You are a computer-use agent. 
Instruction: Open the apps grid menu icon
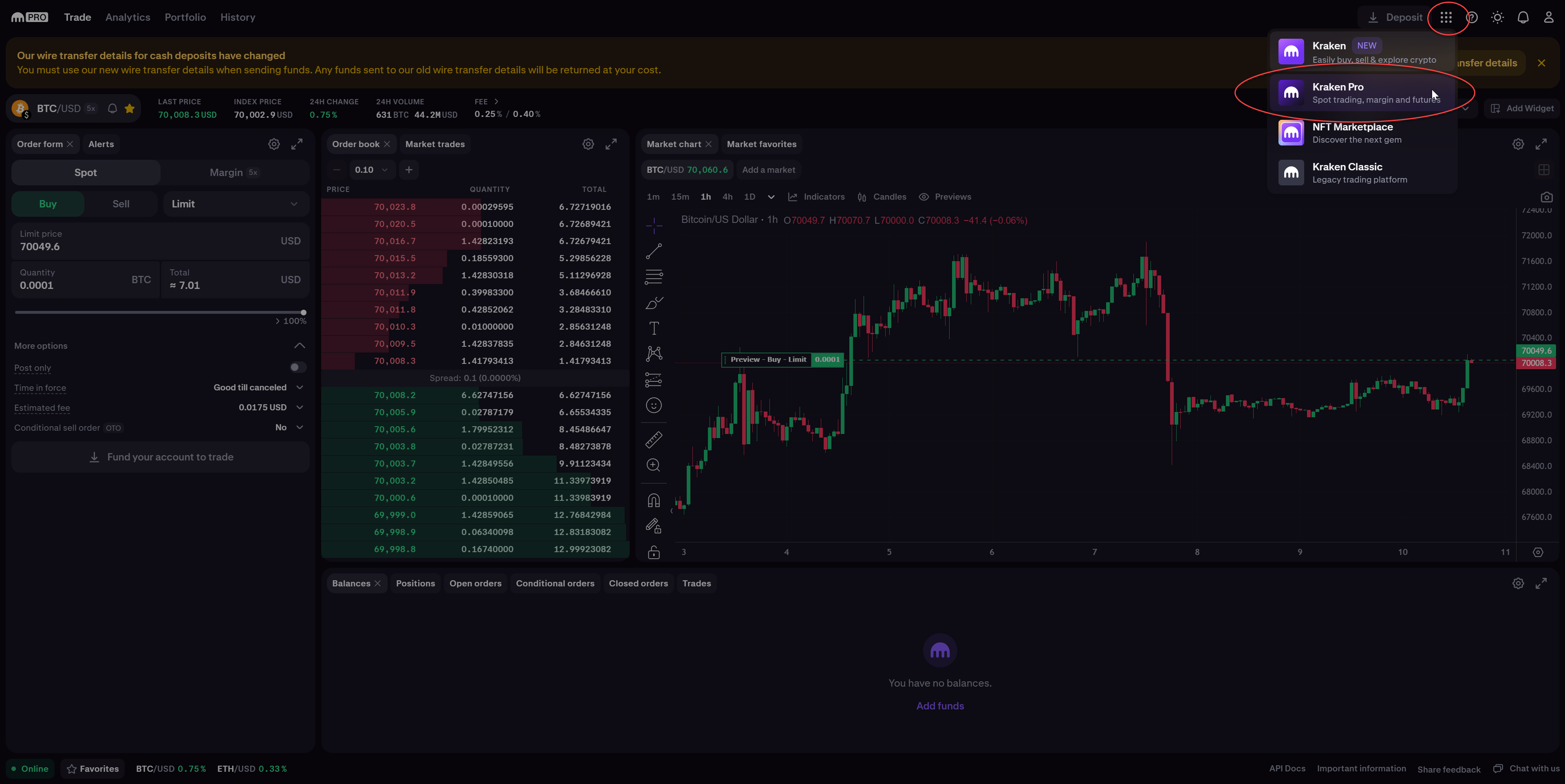click(1446, 18)
